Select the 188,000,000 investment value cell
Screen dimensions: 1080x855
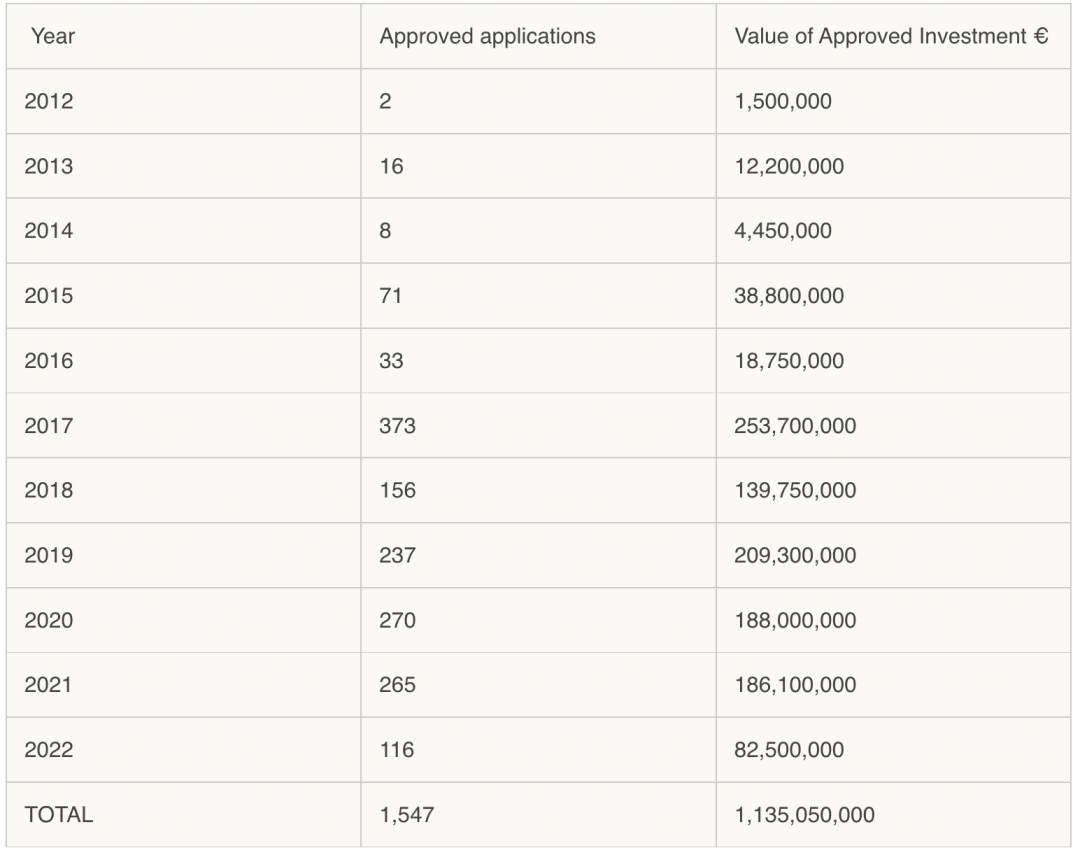point(795,621)
